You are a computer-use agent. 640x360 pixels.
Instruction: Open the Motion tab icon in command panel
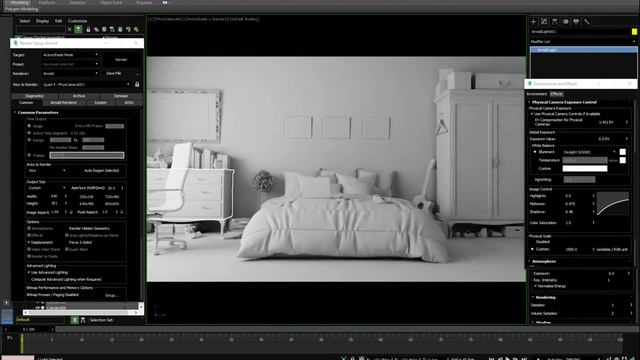pyautogui.click(x=565, y=22)
